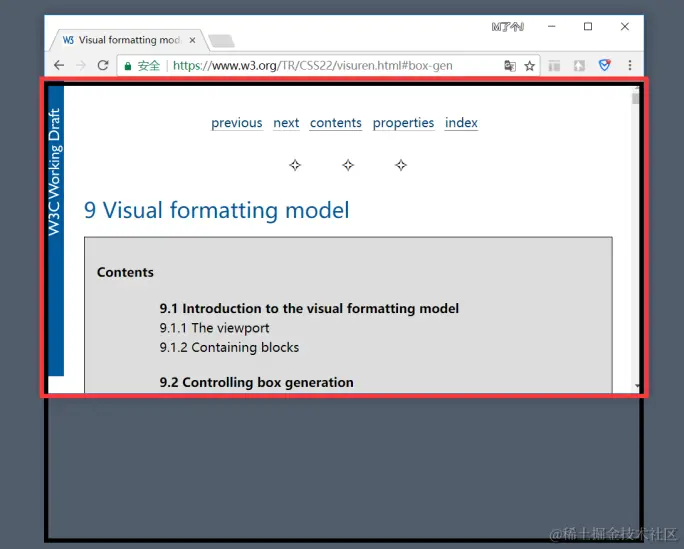Open the contents link
The width and height of the screenshot is (684, 549).
click(336, 123)
